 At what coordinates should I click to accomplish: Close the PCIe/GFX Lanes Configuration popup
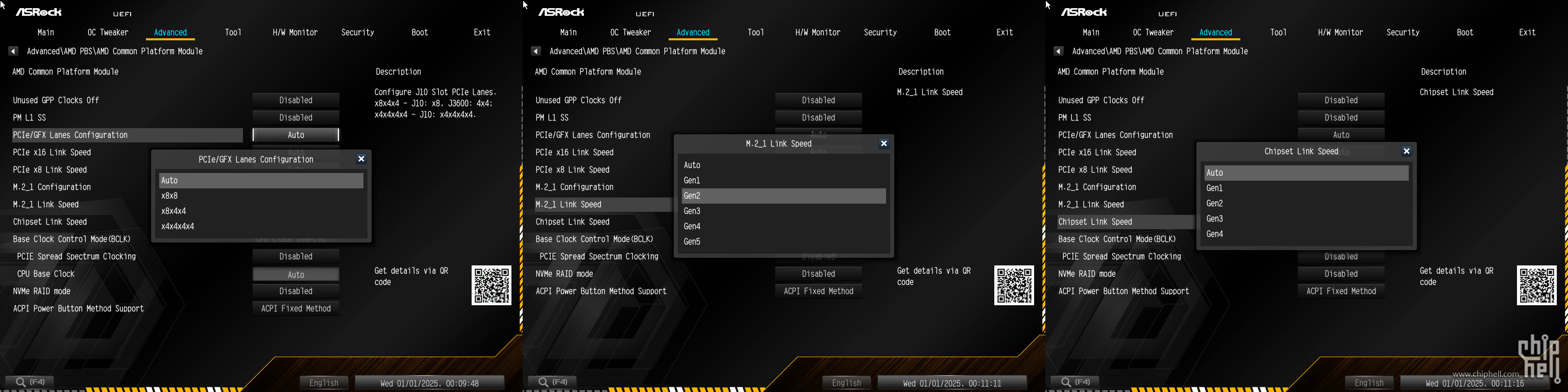pyautogui.click(x=361, y=159)
